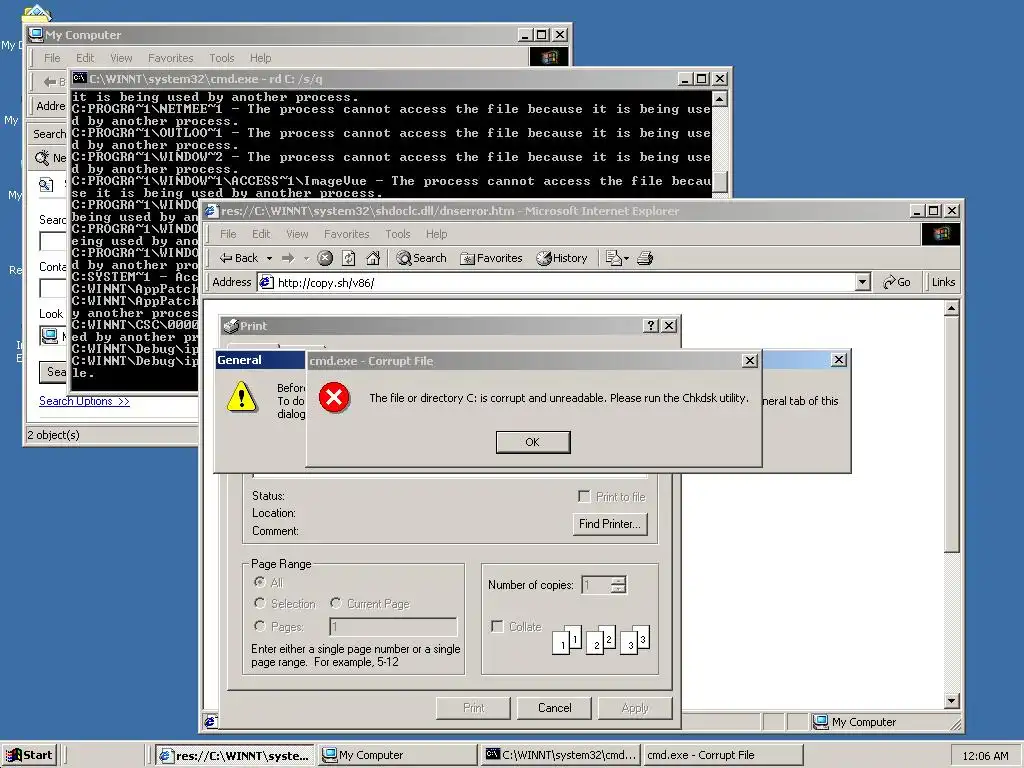Open Search pane in Internet Explorer toolbar
The width and height of the screenshot is (1024, 768).
[x=421, y=258]
